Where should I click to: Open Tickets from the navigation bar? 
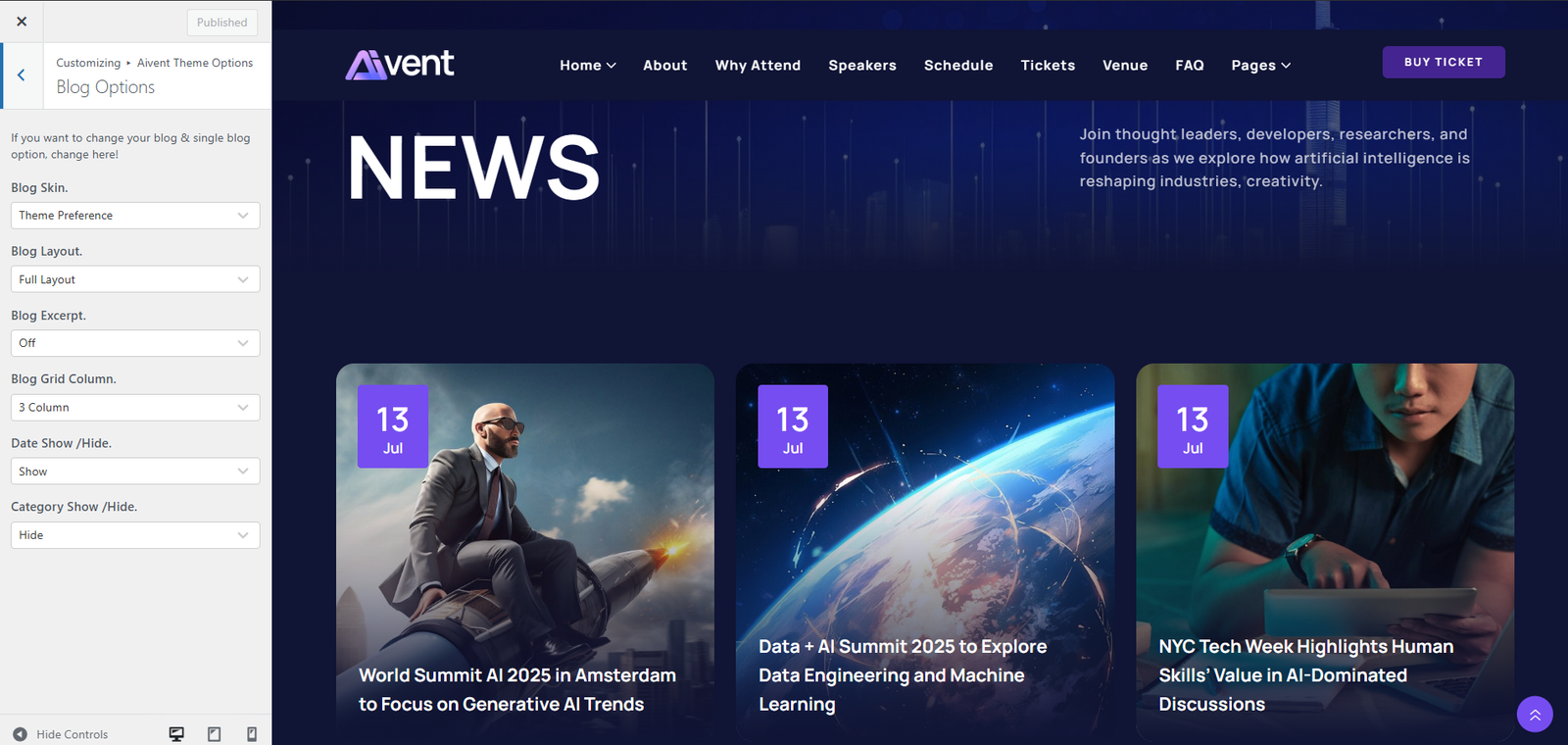pyautogui.click(x=1048, y=66)
